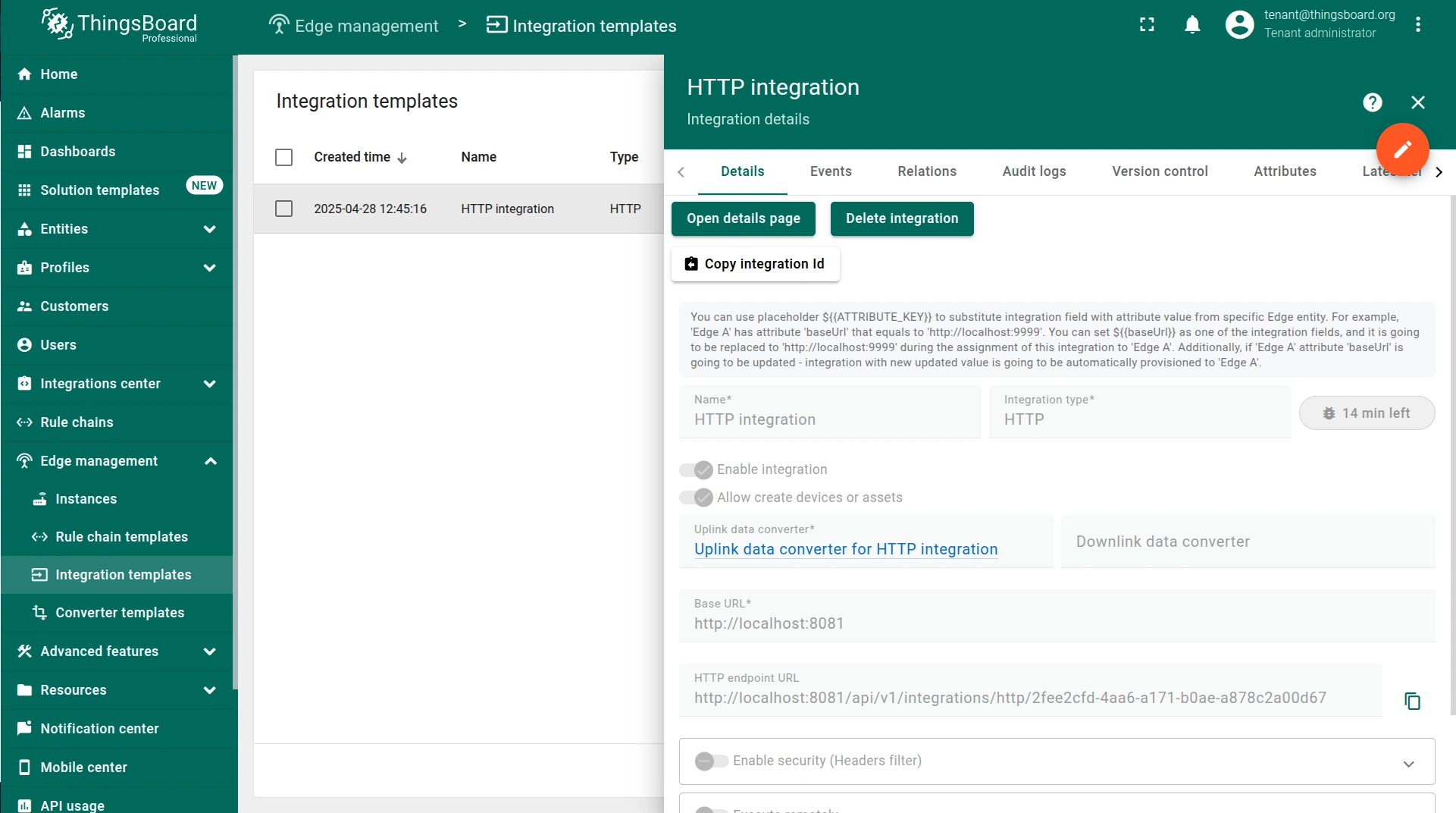Image resolution: width=1456 pixels, height=813 pixels.
Task: Expand Enable security panel chevron
Action: tap(1408, 764)
